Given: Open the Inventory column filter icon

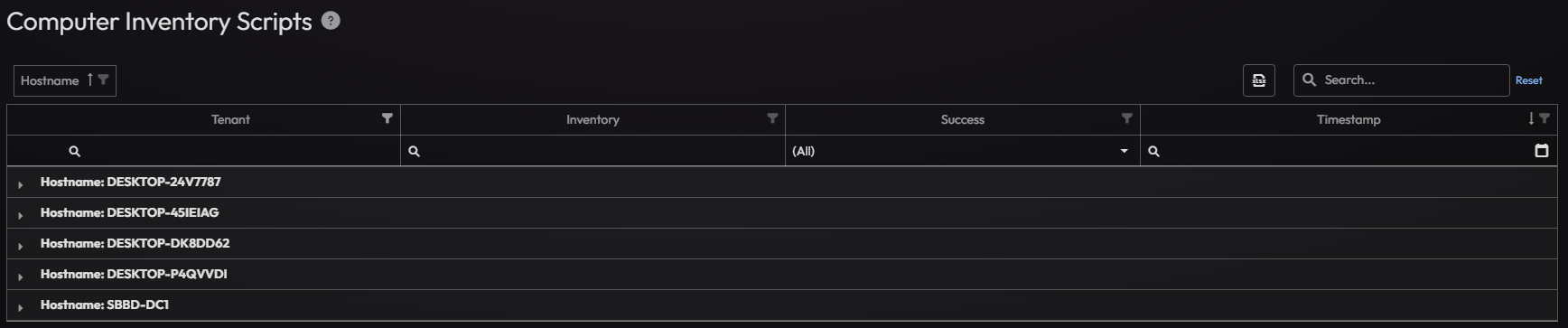Looking at the screenshot, I should (x=772, y=118).
